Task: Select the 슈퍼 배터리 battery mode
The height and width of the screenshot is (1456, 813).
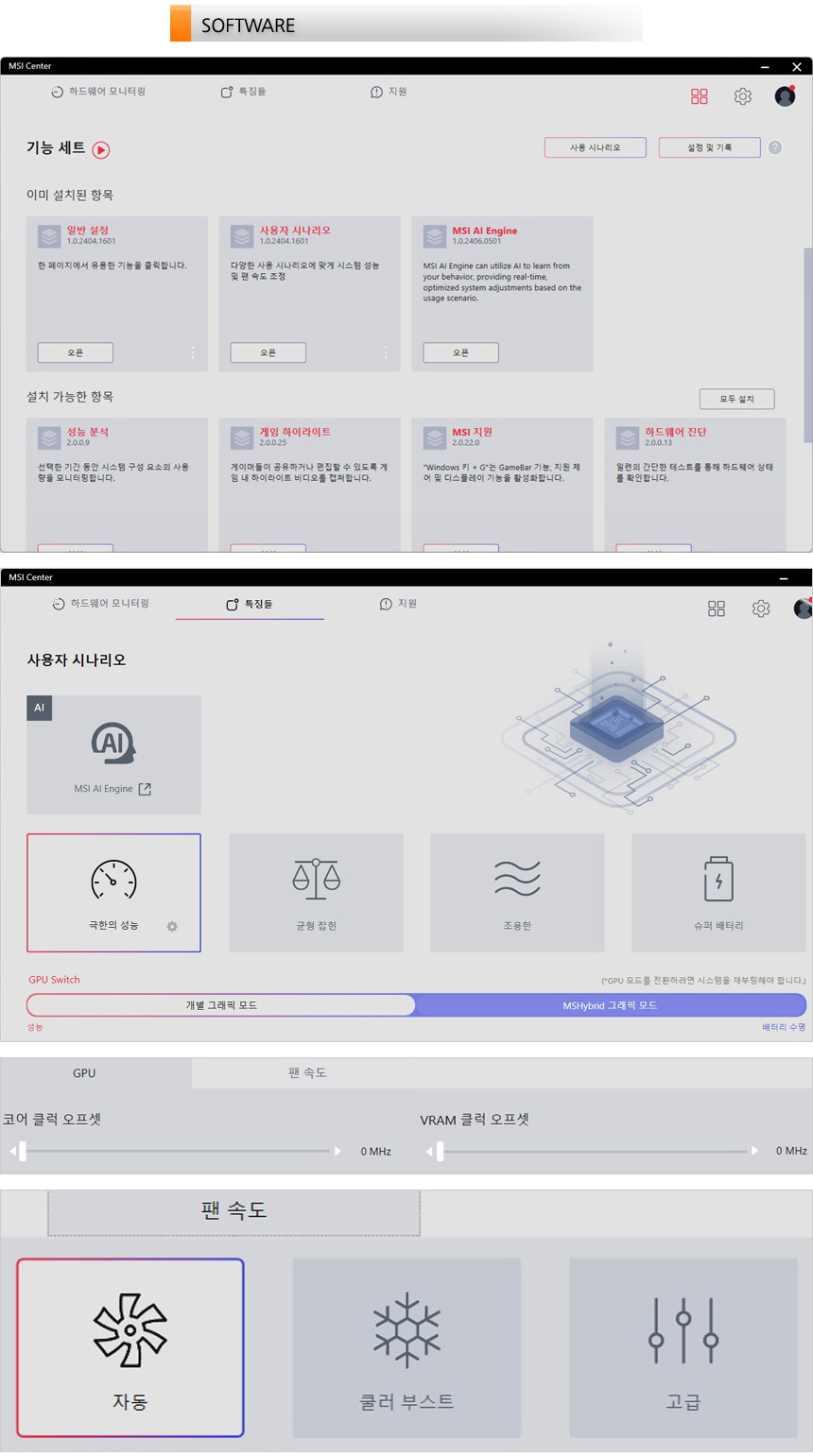Action: (718, 893)
